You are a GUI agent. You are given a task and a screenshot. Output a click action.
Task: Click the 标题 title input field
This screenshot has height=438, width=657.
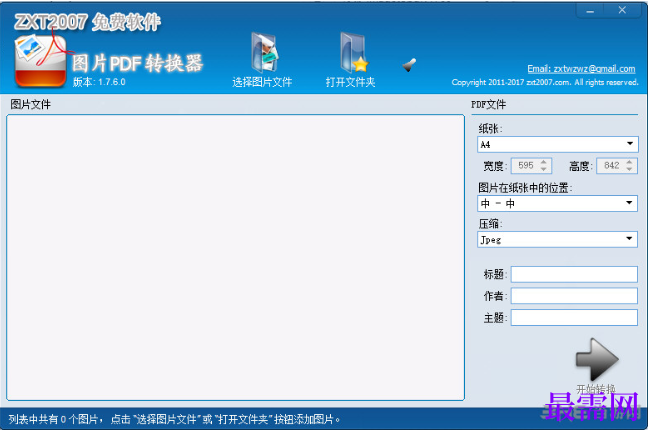(574, 274)
